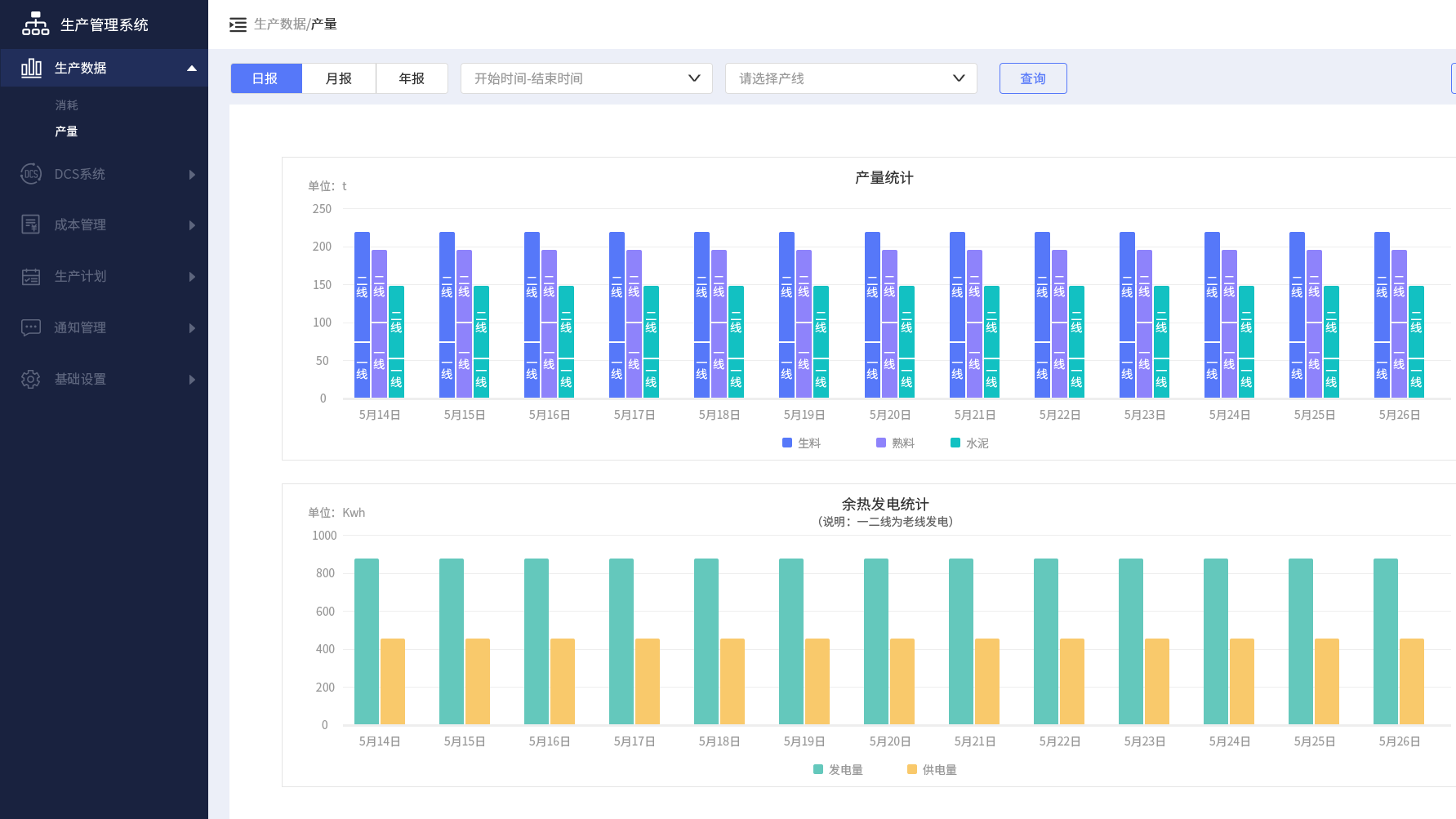The height and width of the screenshot is (819, 1456).
Task: Click the 生产数据 breadcrumb link
Action: click(x=279, y=24)
